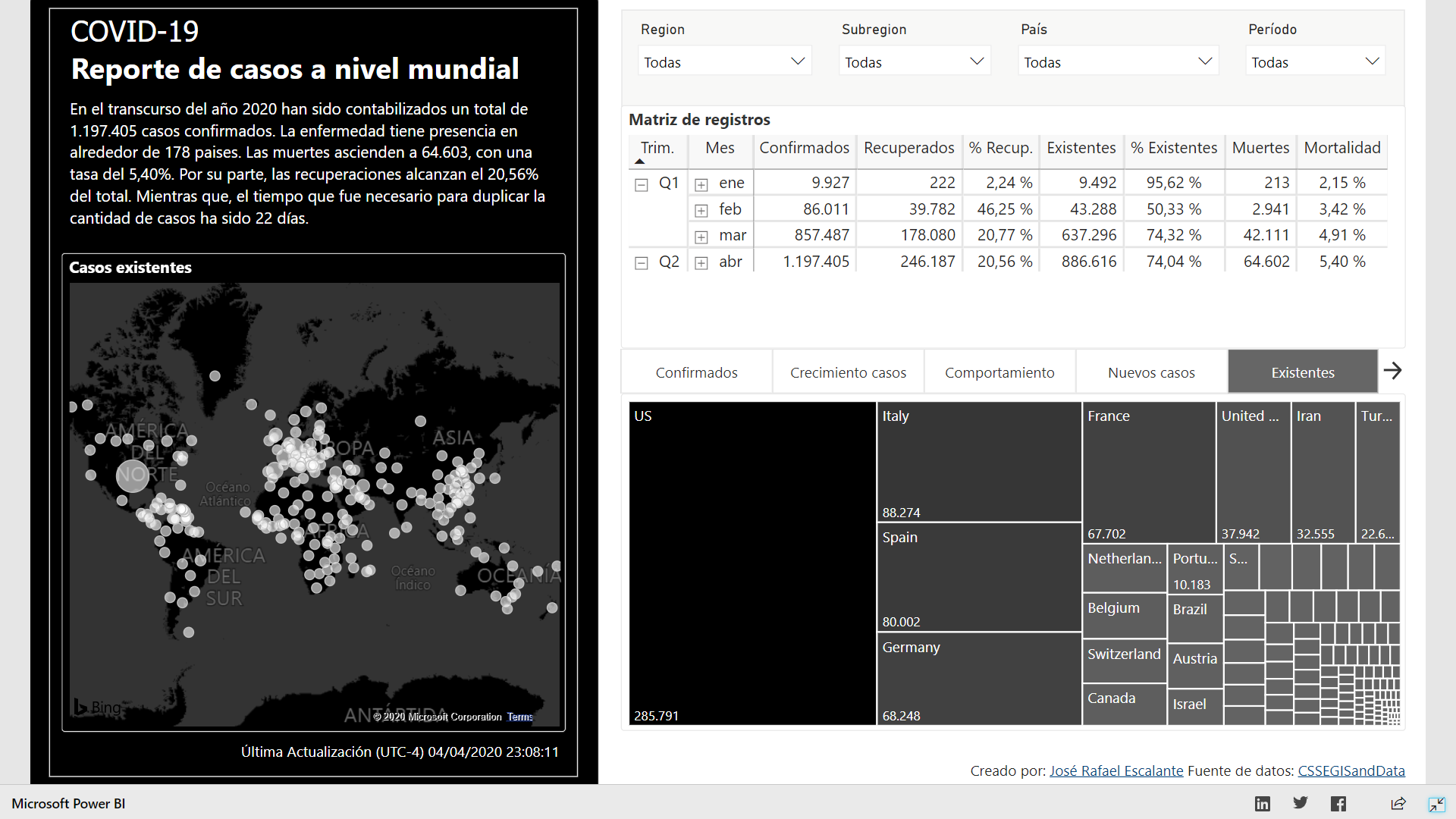The image size is (1456, 819).
Task: Switch to the Nuevos casos tab
Action: click(x=1151, y=372)
